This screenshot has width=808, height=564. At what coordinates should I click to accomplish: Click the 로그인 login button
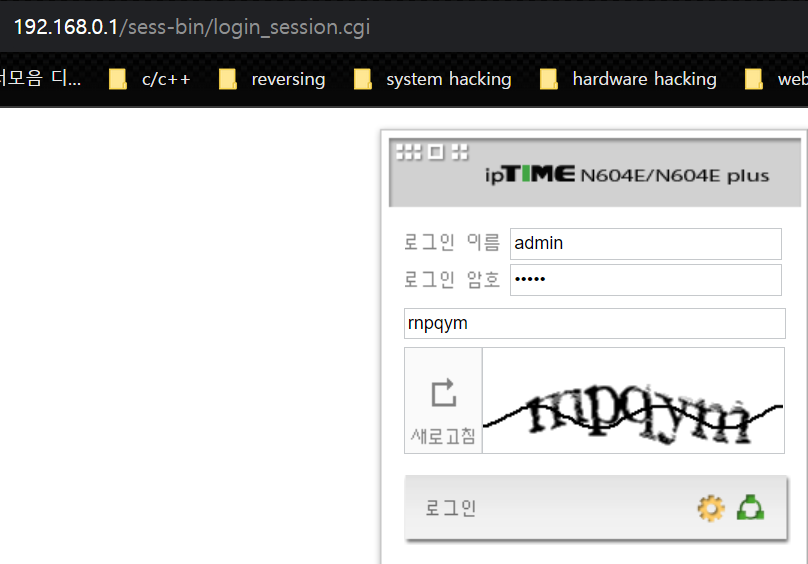point(596,508)
